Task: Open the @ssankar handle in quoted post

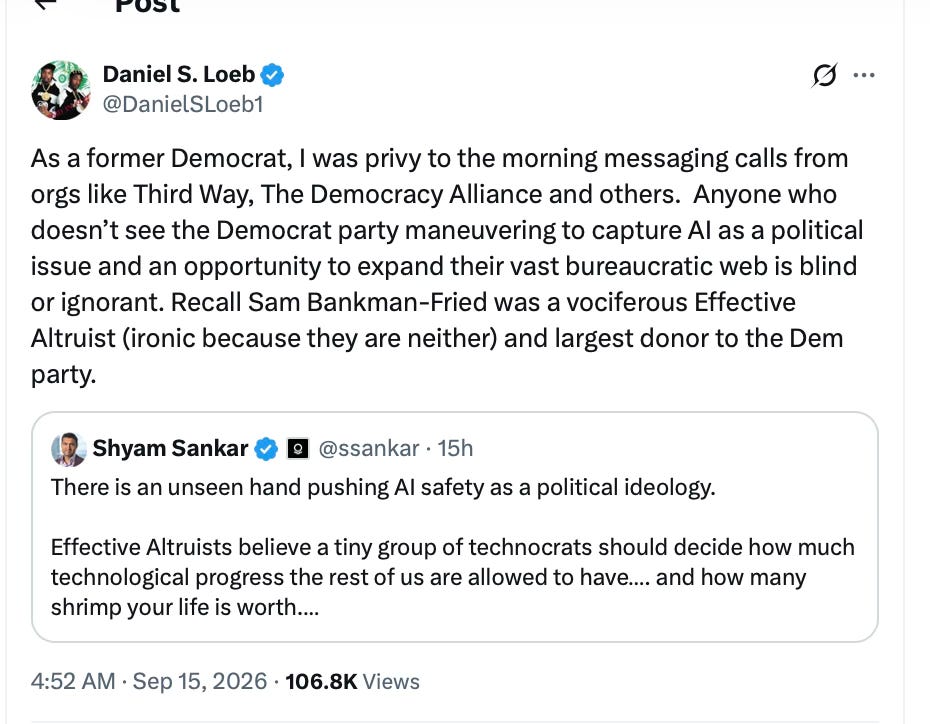Action: click(x=369, y=449)
